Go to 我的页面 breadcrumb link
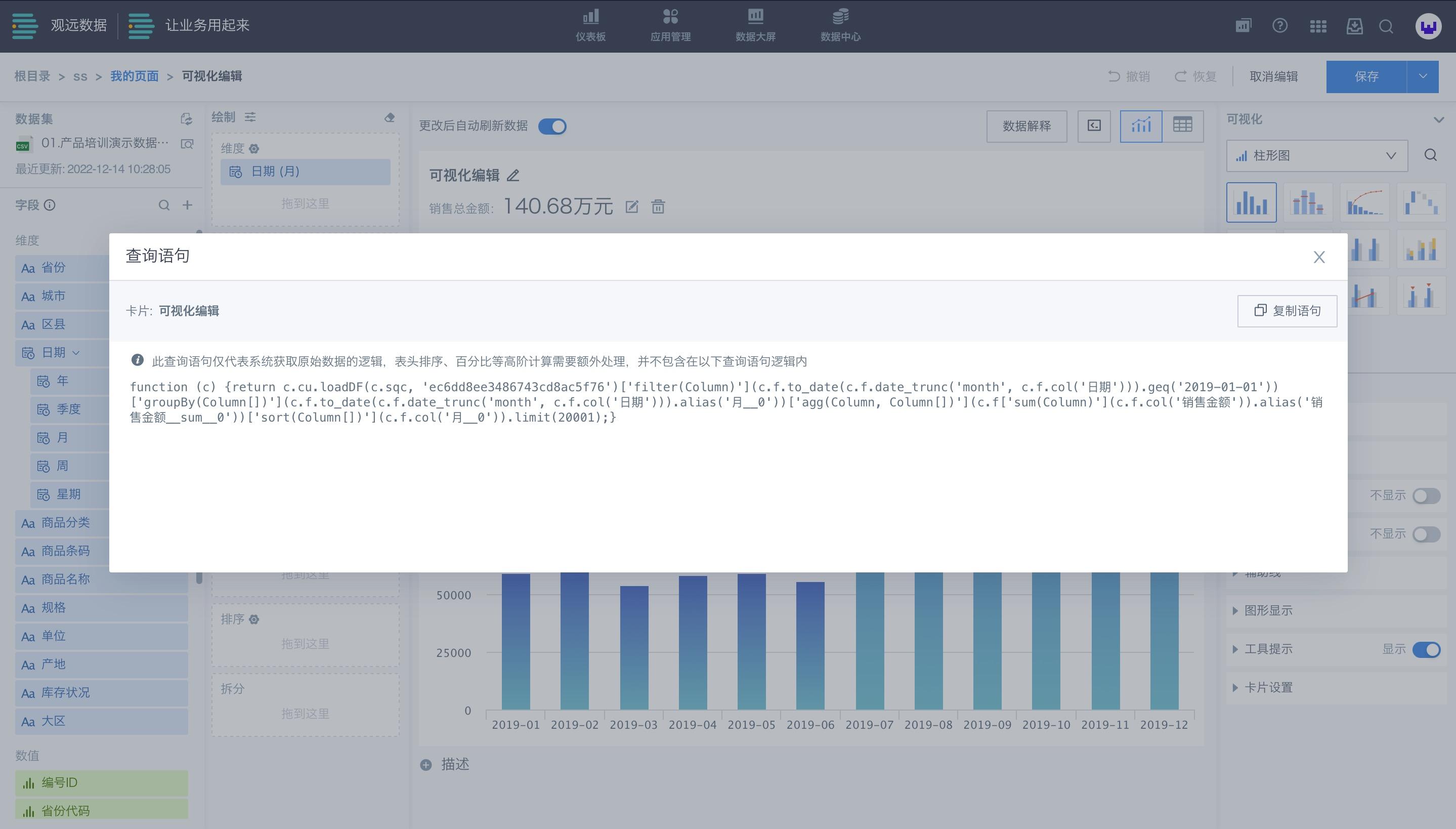This screenshot has width=1456, height=829. coord(134,76)
